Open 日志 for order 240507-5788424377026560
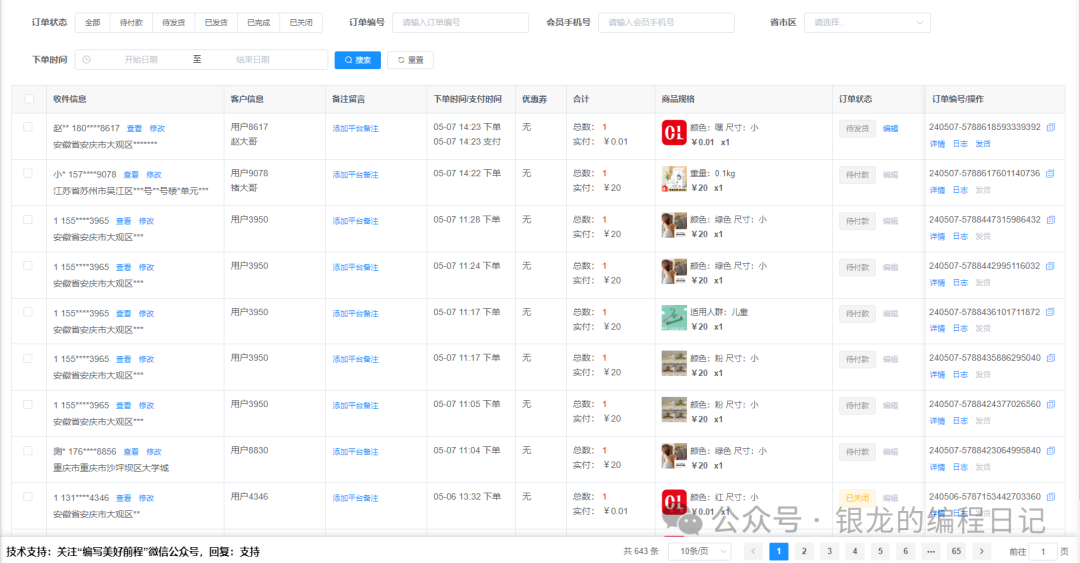 960,421
